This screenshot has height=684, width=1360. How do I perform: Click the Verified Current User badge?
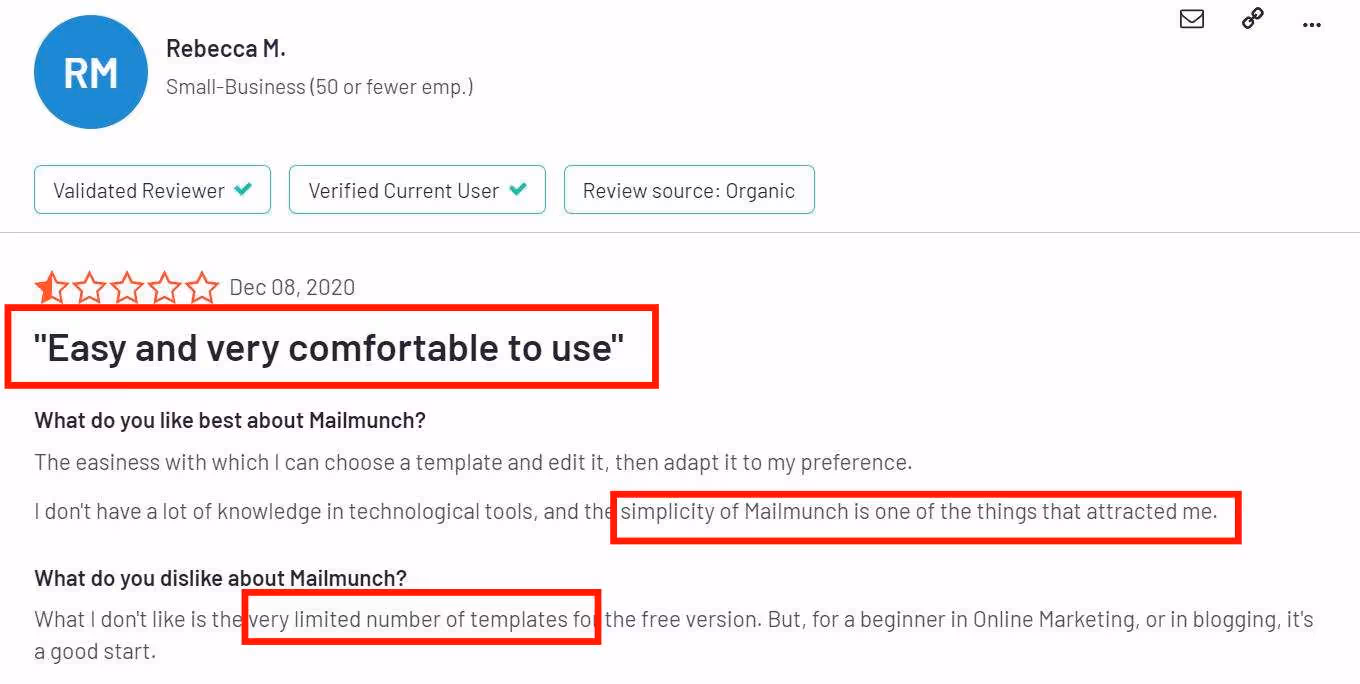(x=417, y=189)
